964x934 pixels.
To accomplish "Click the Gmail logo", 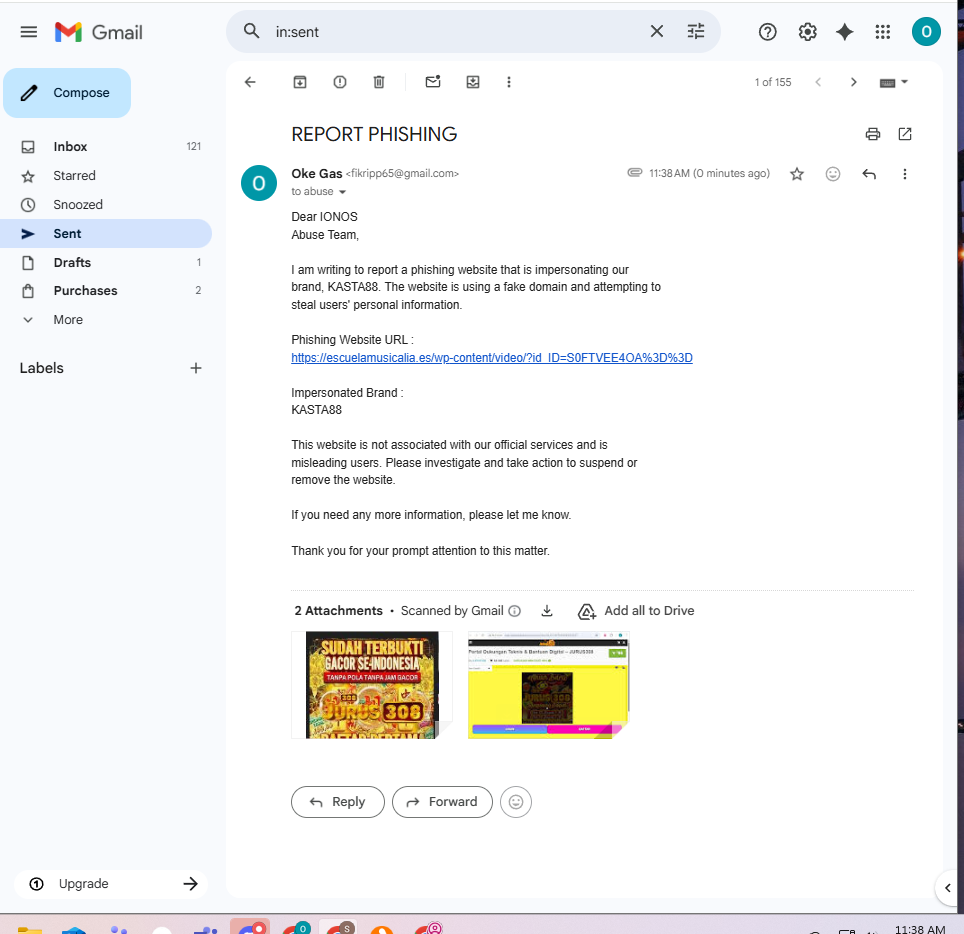I will [x=98, y=32].
